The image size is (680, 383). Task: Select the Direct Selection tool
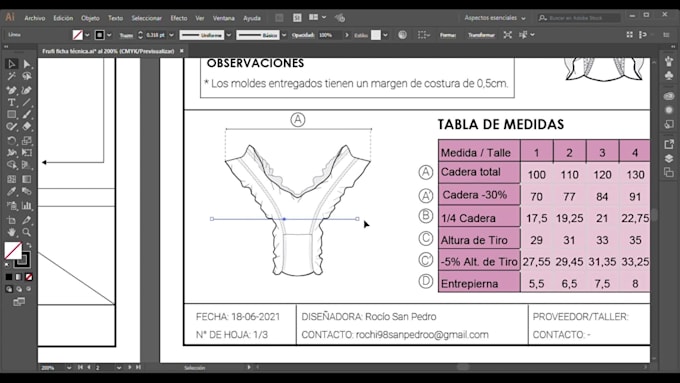tap(26, 64)
